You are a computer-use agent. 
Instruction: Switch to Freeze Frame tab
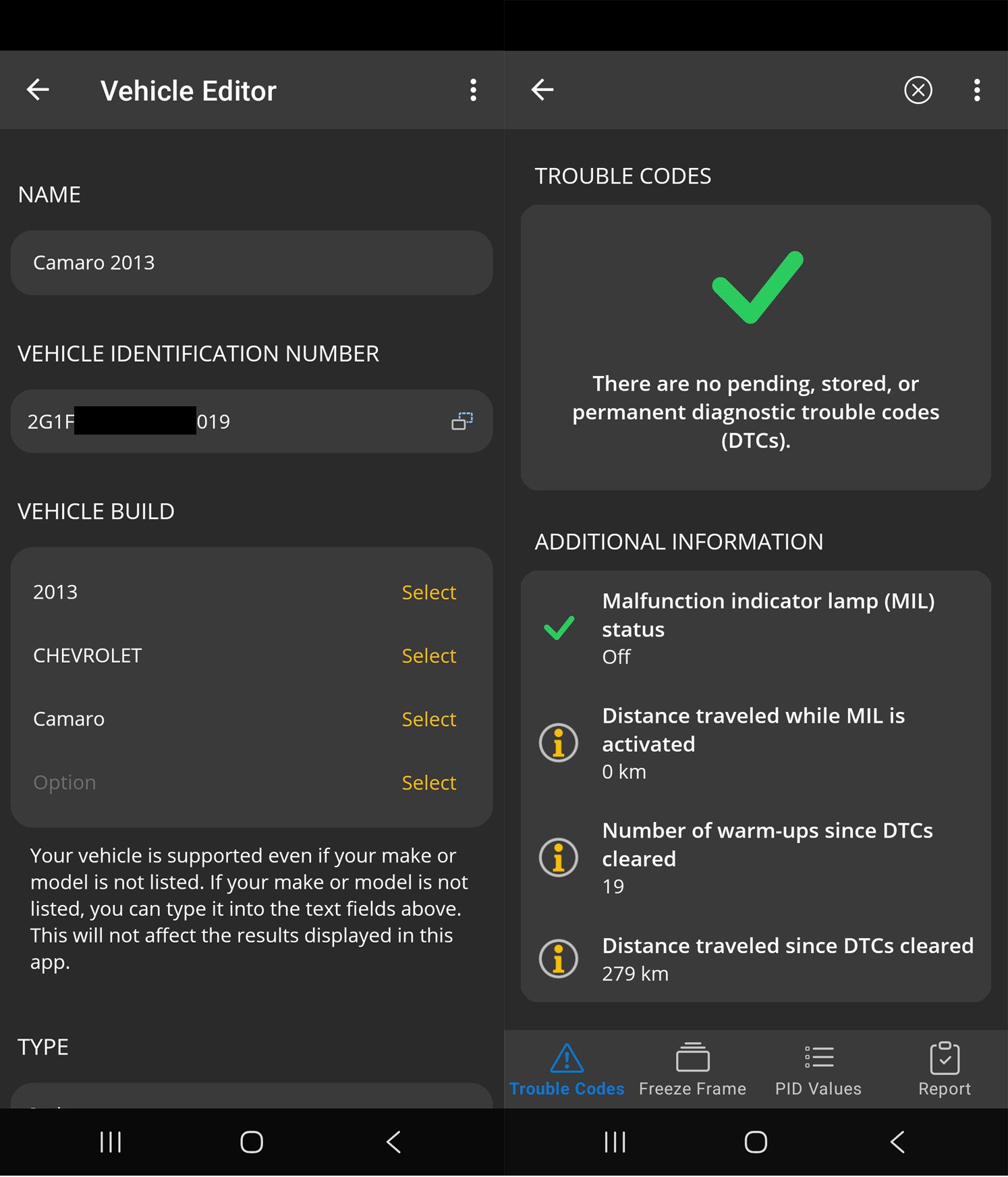[x=693, y=1070]
